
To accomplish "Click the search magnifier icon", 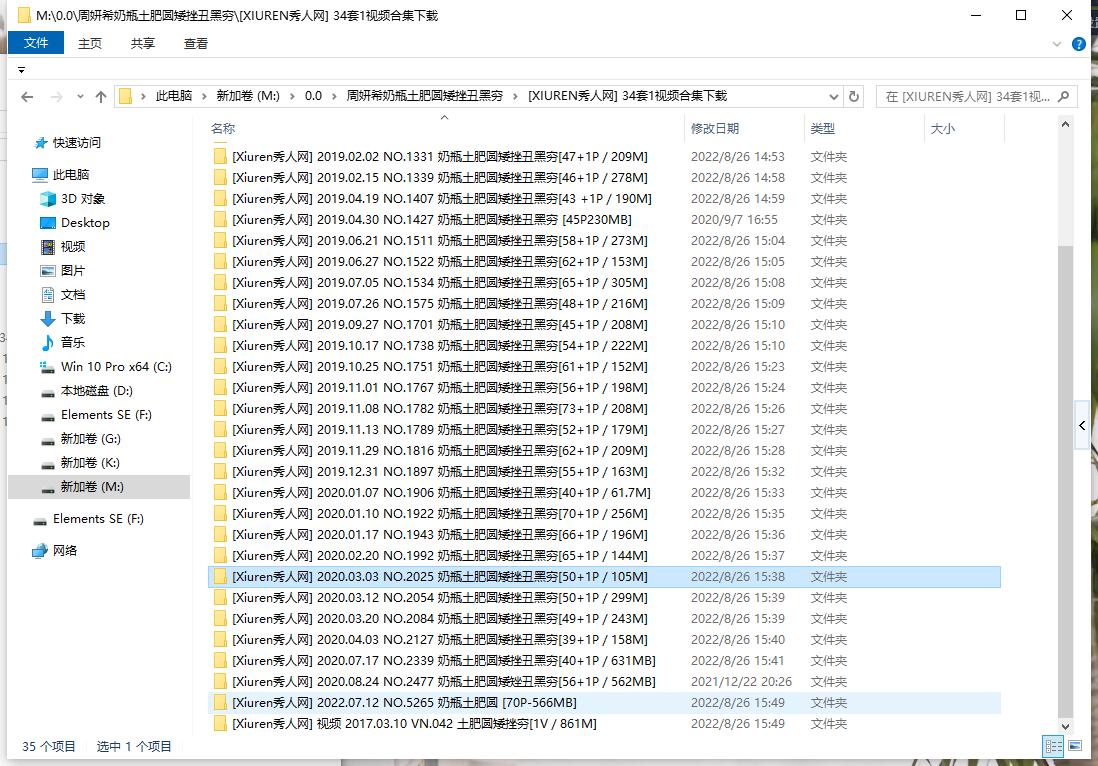I will pyautogui.click(x=1064, y=97).
